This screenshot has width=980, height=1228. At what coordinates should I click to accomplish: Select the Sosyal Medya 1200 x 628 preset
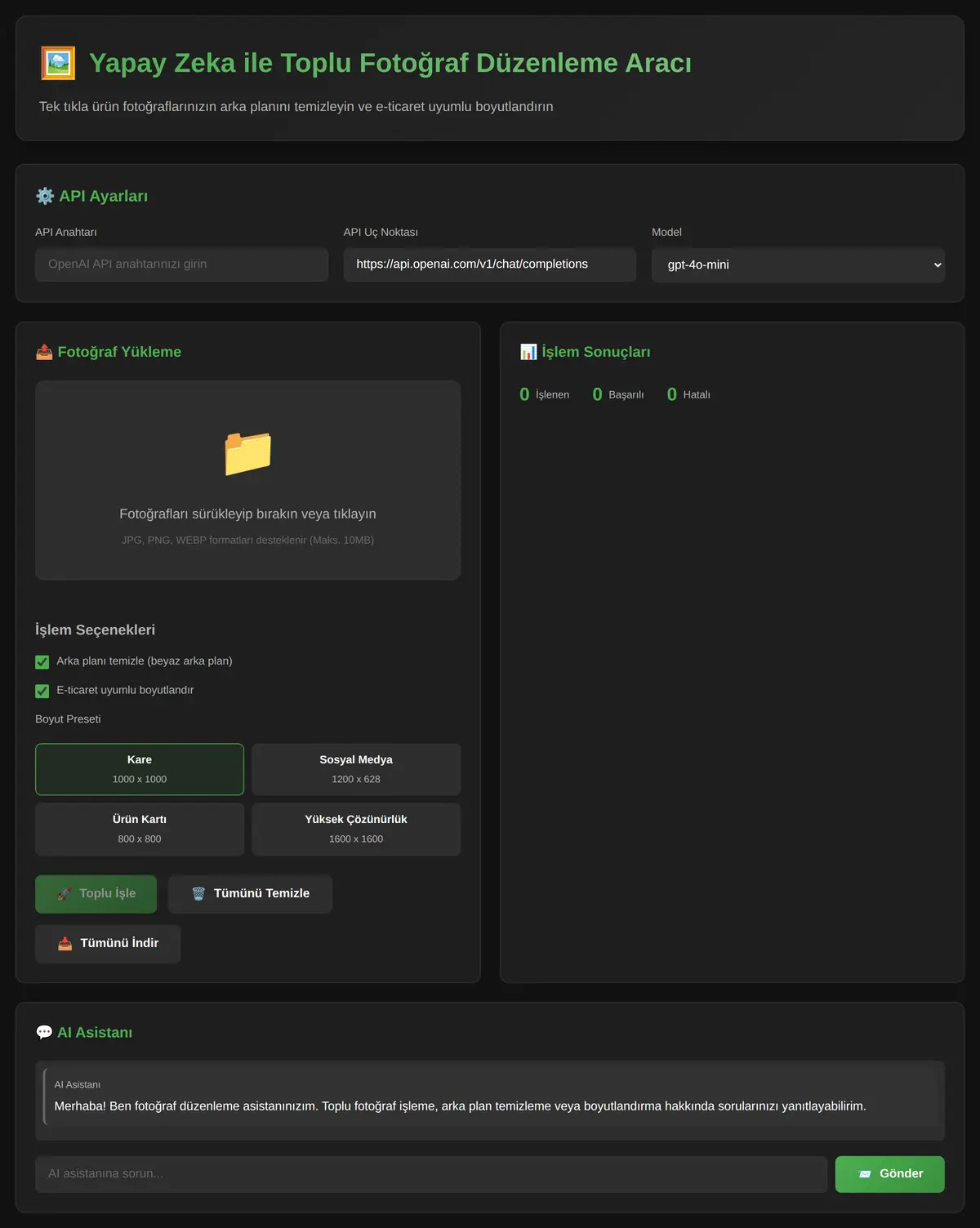(356, 769)
